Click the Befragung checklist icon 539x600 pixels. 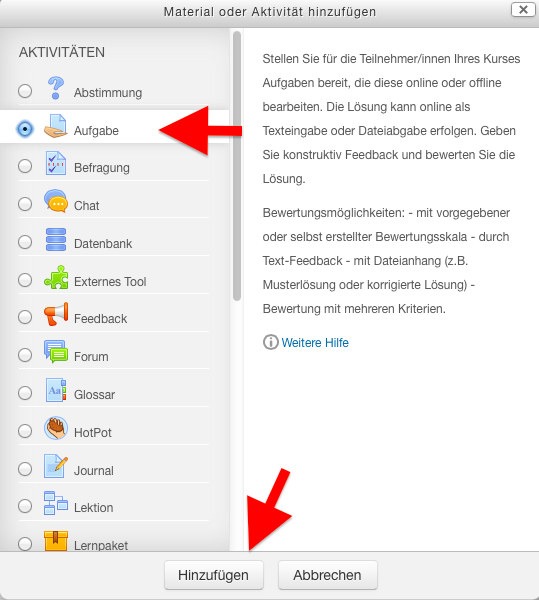click(x=56, y=163)
